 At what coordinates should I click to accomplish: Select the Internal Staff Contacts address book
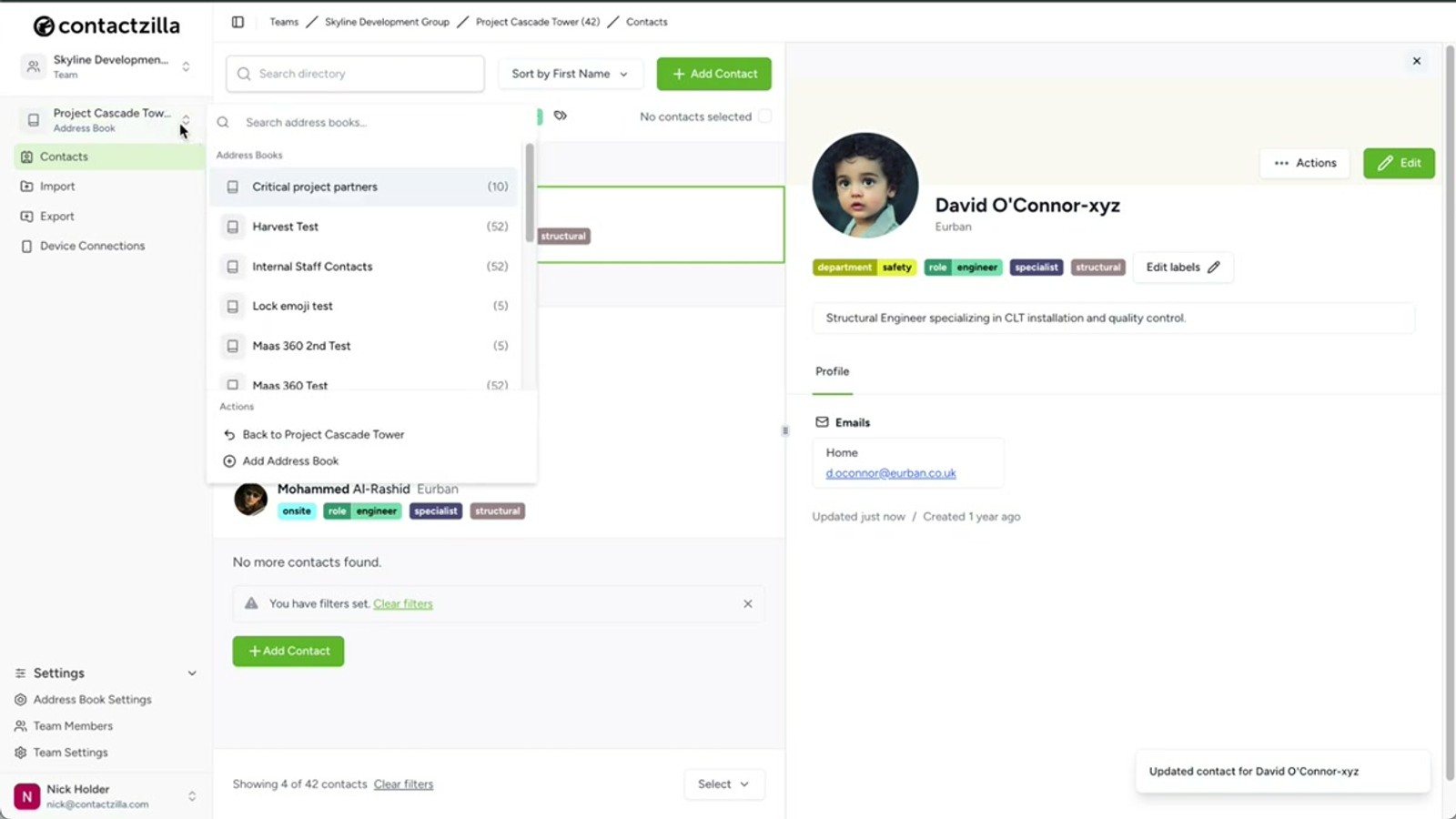point(364,267)
